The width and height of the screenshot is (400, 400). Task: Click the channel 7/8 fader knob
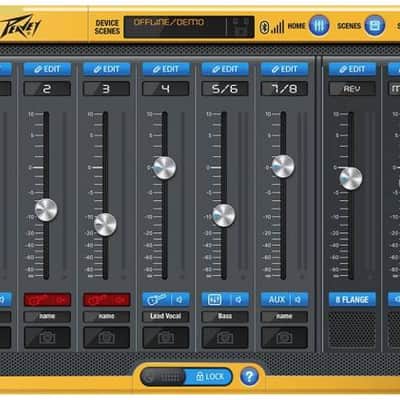pyautogui.click(x=283, y=166)
